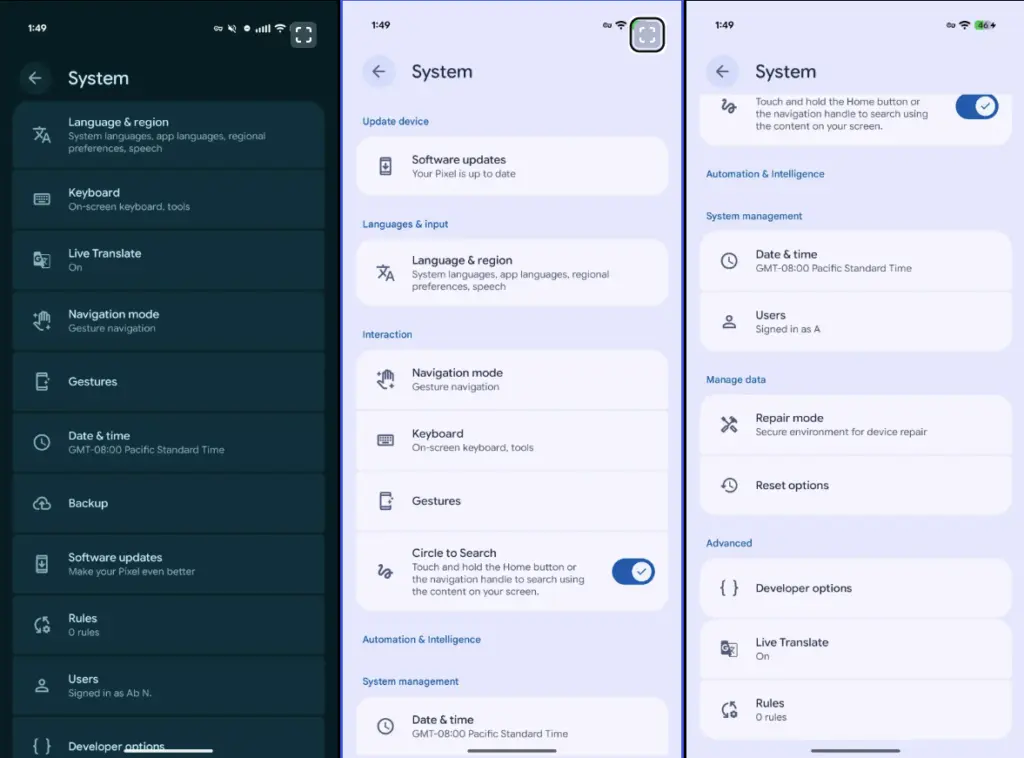The height and width of the screenshot is (758, 1024).
Task: Open Repair mode entry
Action: (x=856, y=424)
